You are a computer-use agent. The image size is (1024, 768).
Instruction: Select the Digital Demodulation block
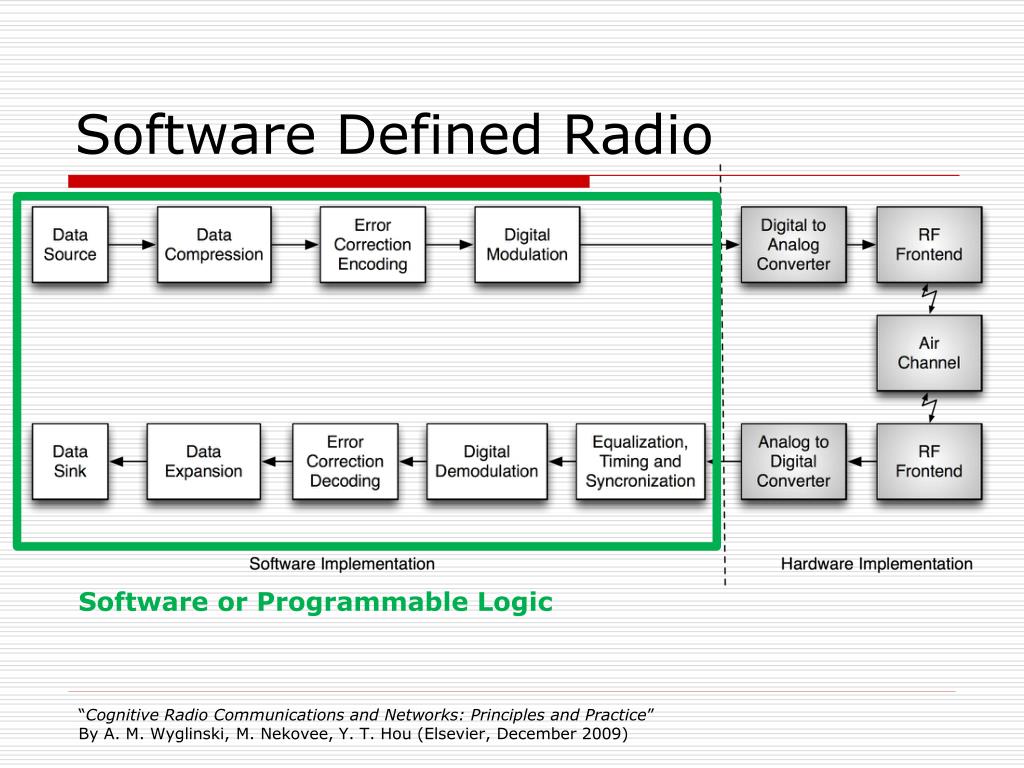(x=487, y=462)
